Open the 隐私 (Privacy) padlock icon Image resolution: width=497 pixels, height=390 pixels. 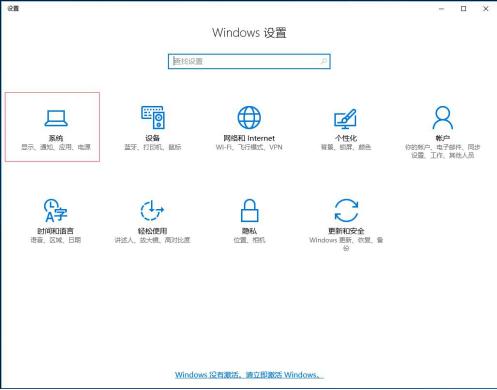(x=249, y=210)
